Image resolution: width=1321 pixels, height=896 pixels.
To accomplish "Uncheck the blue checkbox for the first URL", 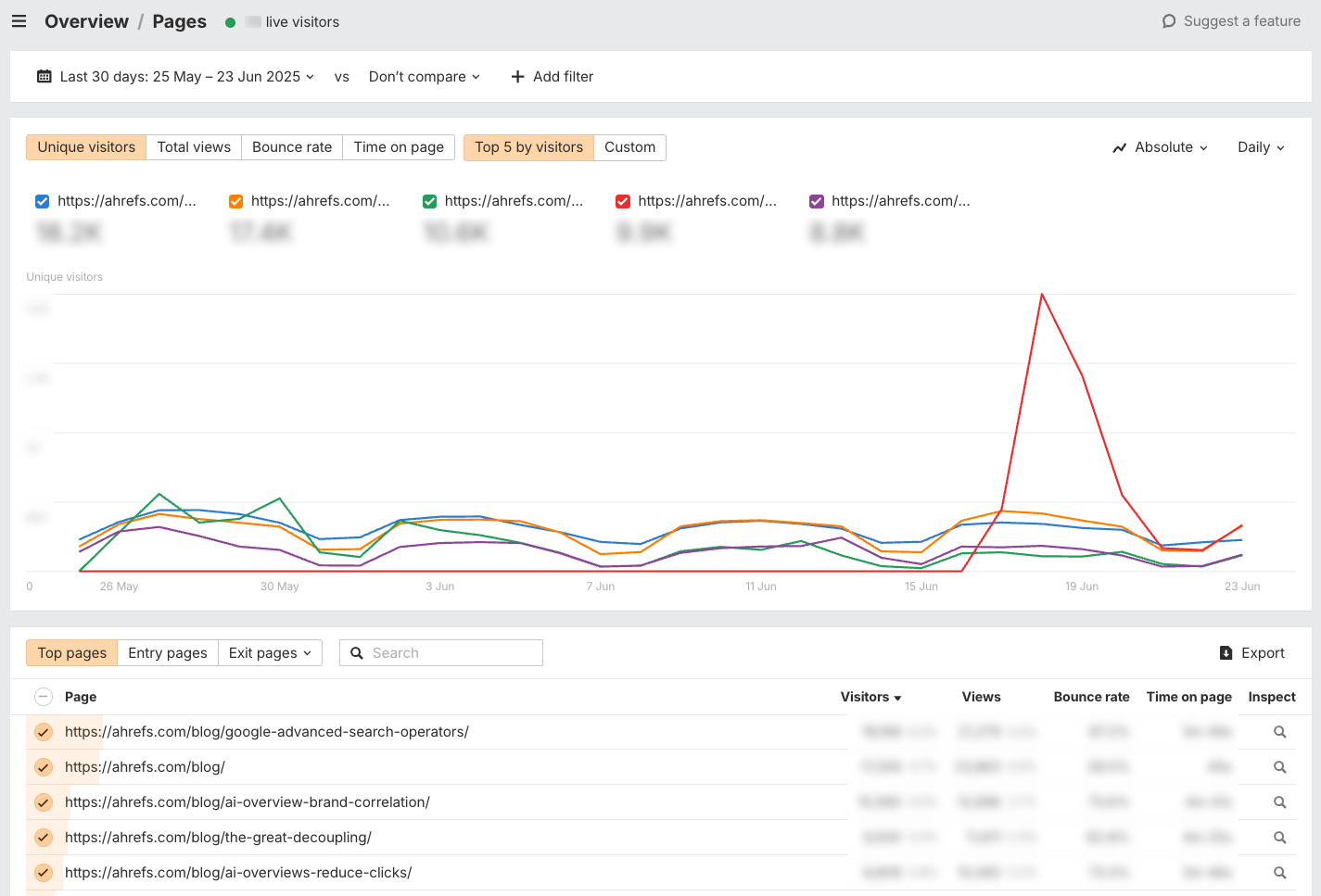I will click(42, 201).
